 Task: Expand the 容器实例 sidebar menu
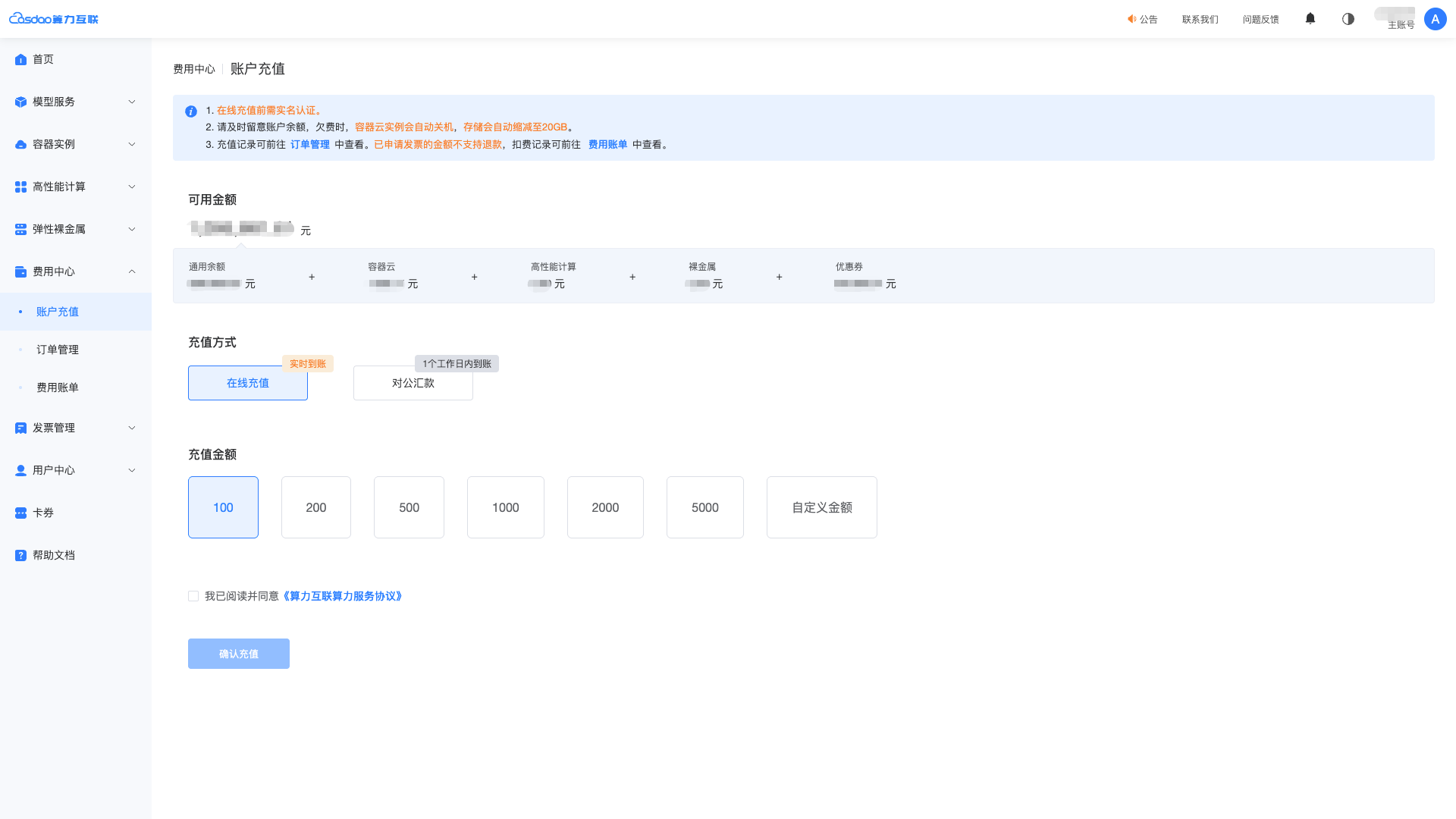(x=76, y=144)
